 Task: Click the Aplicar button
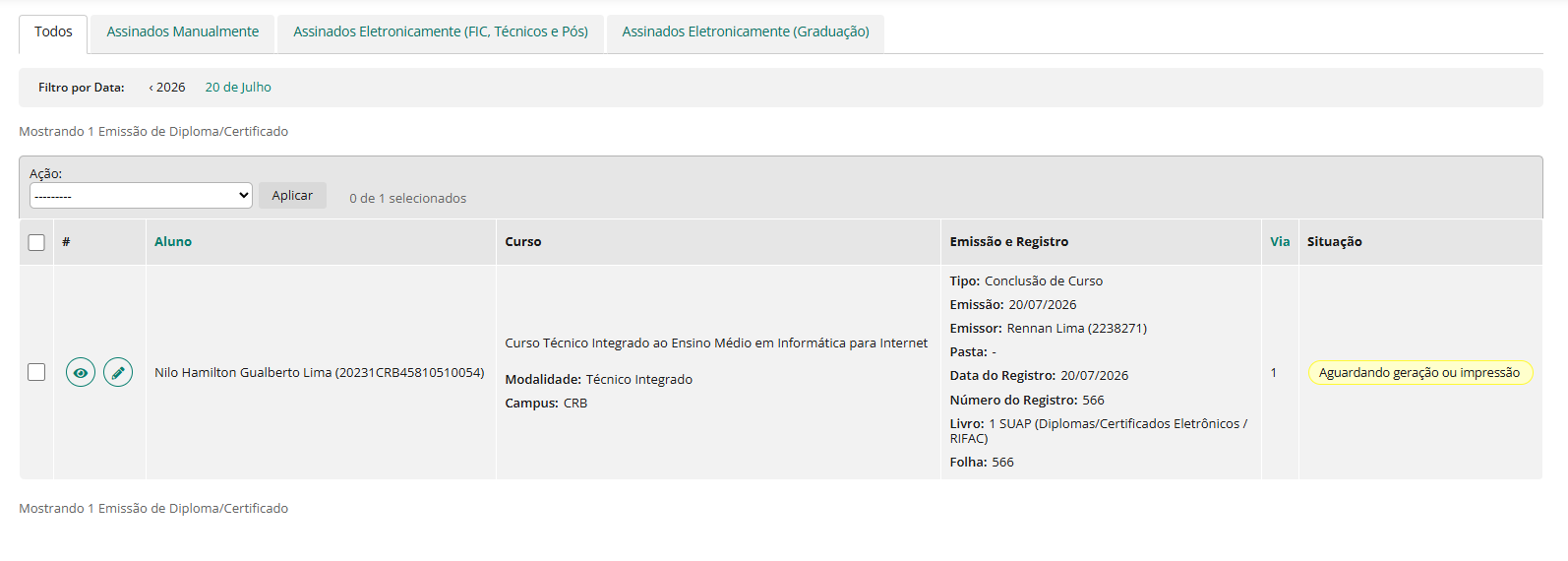pyautogui.click(x=292, y=196)
